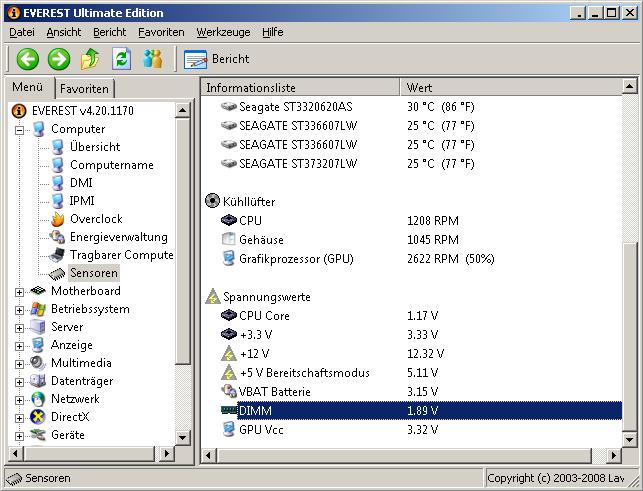Click the tree panel scroll right arrow

coord(166,454)
